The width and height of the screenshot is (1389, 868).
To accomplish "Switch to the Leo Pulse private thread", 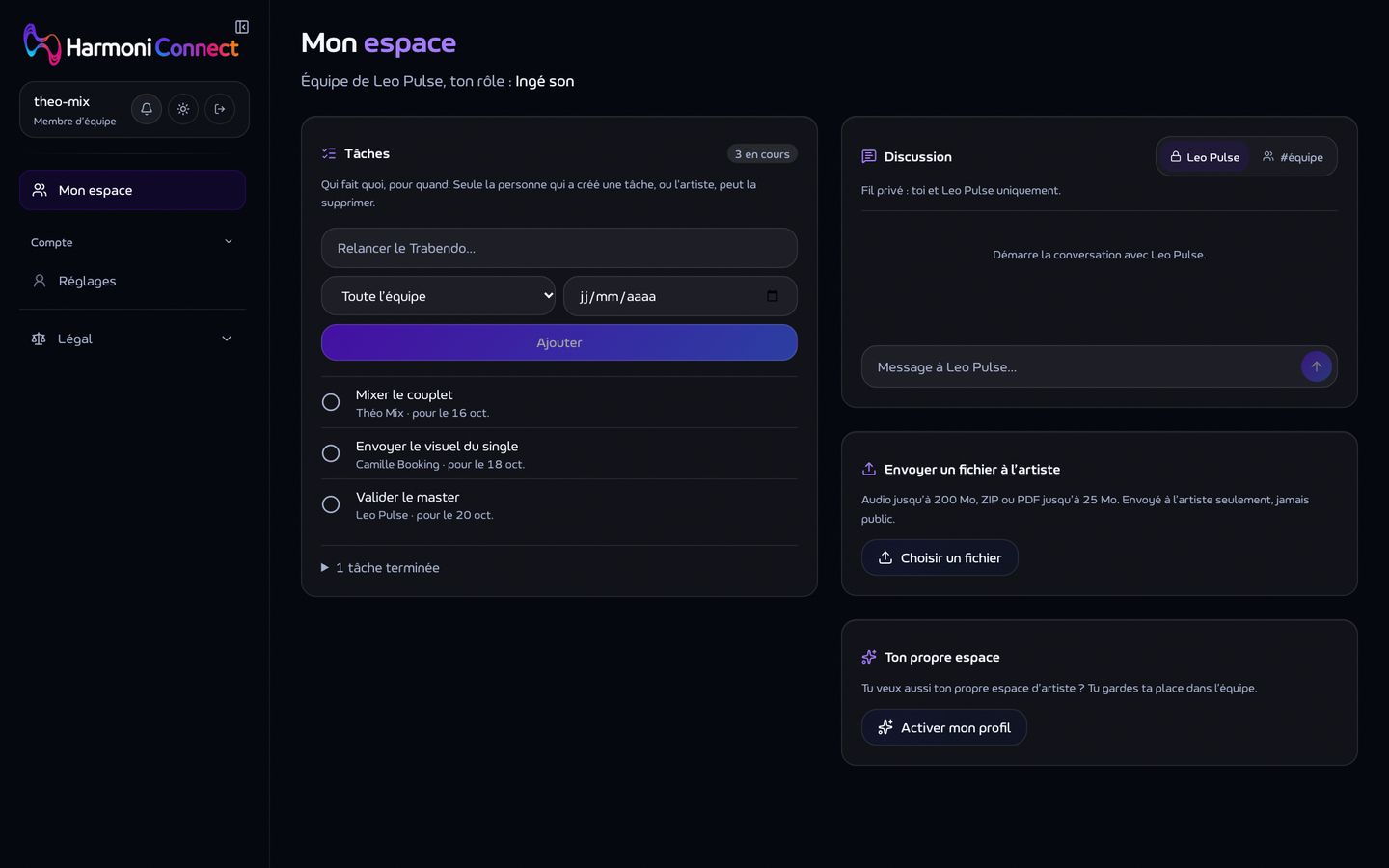I will point(1205,157).
